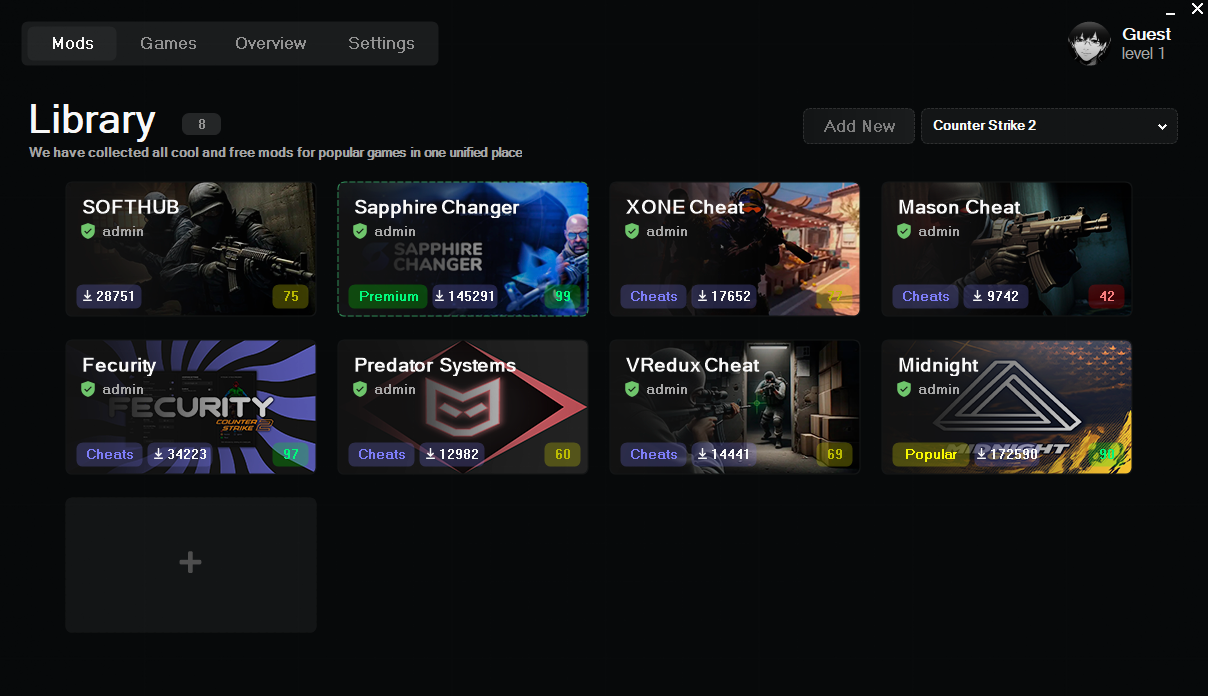This screenshot has width=1208, height=696.
Task: Click the verified shield on XONE Cheat
Action: (x=632, y=231)
